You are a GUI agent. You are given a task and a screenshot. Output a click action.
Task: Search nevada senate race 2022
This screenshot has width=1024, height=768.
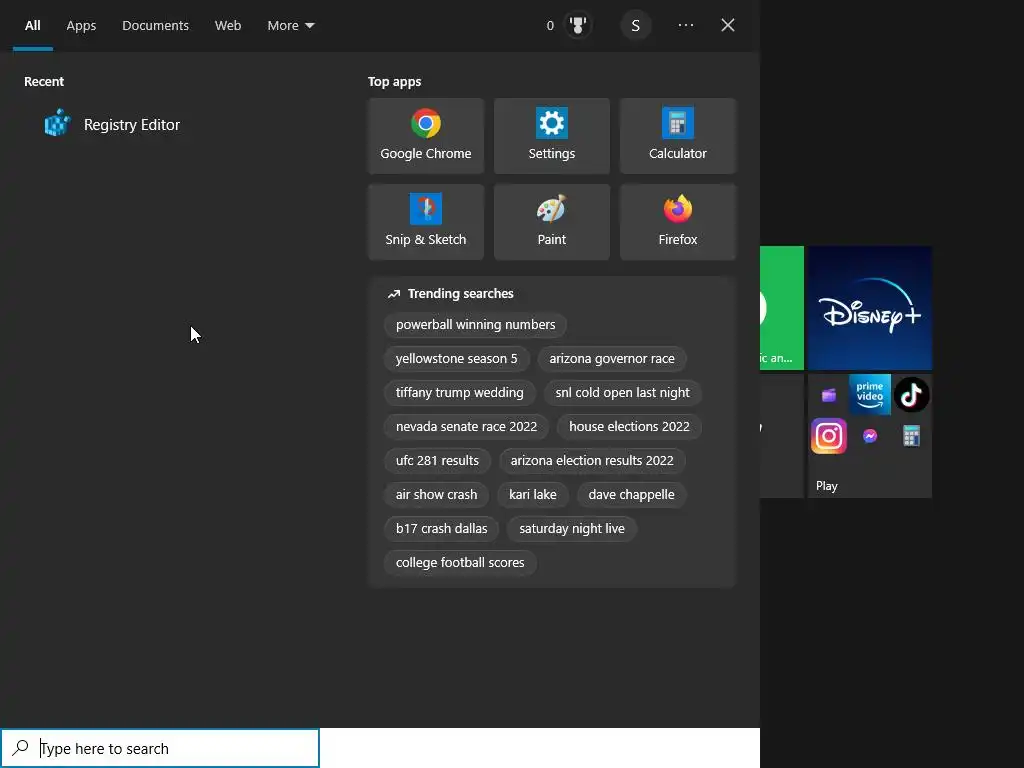(466, 426)
